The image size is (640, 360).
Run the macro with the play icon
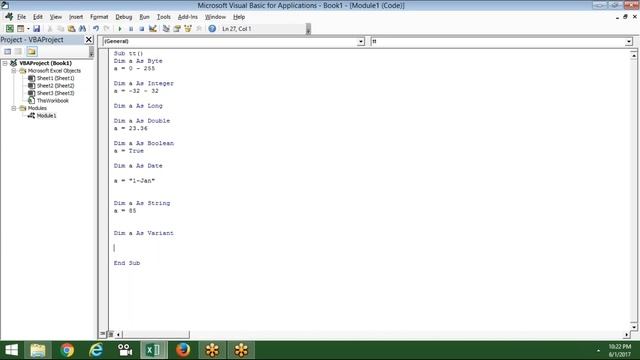120,29
